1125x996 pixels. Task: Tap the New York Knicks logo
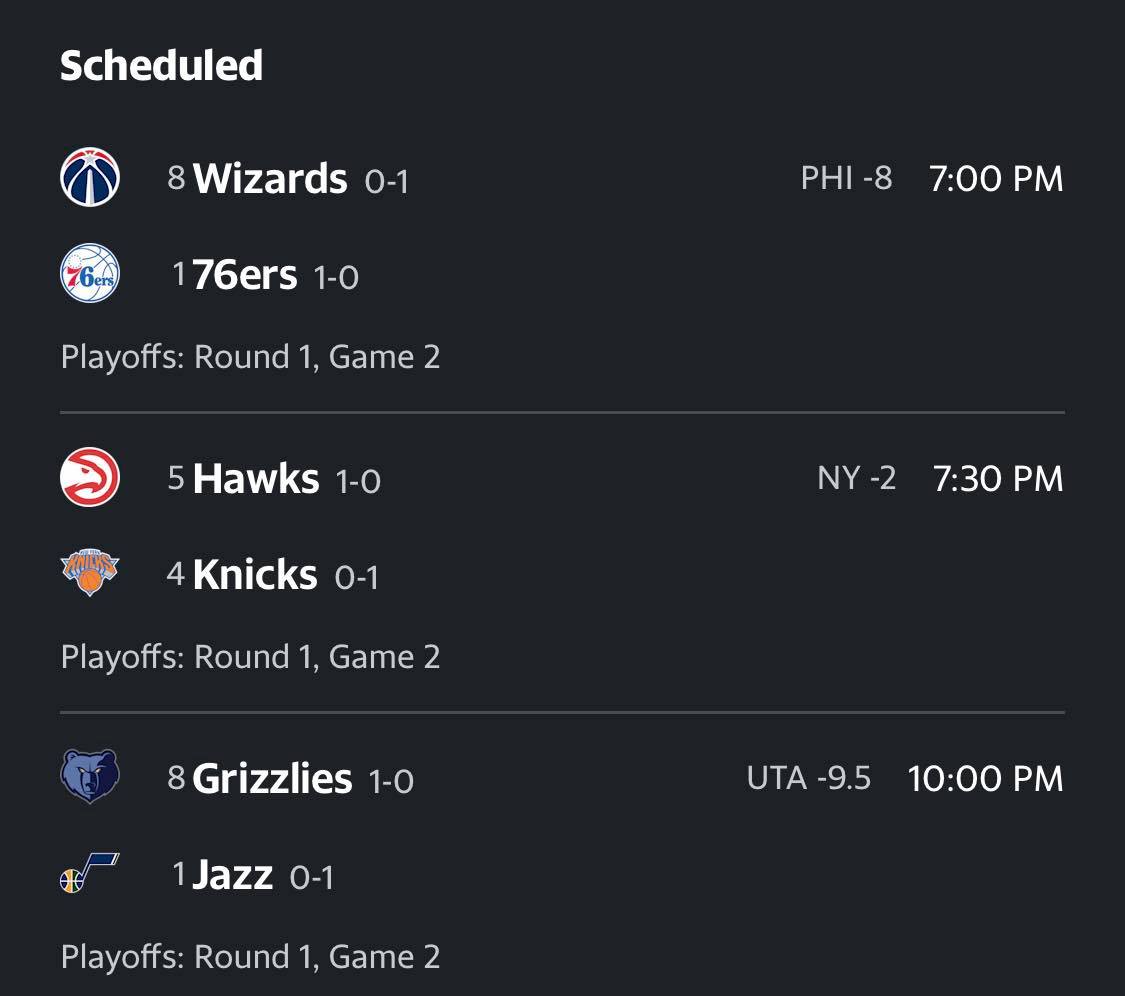tap(90, 573)
